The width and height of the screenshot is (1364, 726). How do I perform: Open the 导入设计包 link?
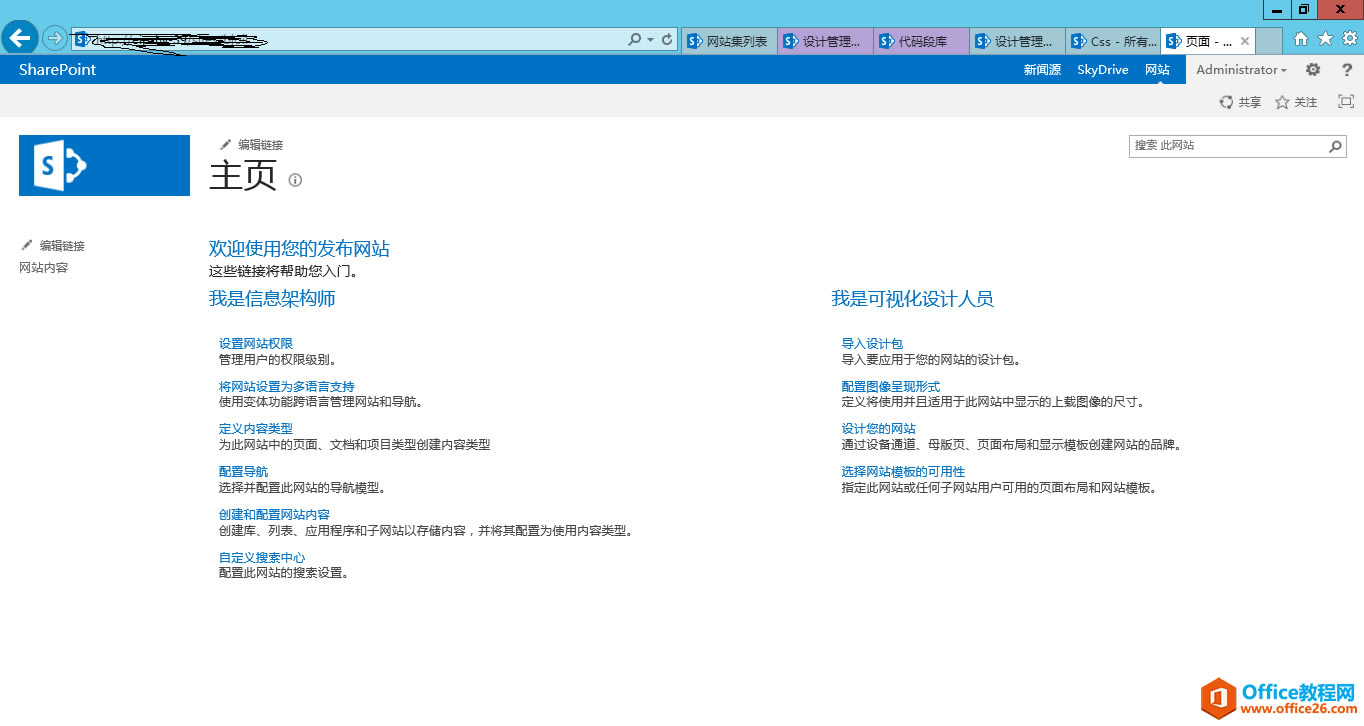[871, 342]
